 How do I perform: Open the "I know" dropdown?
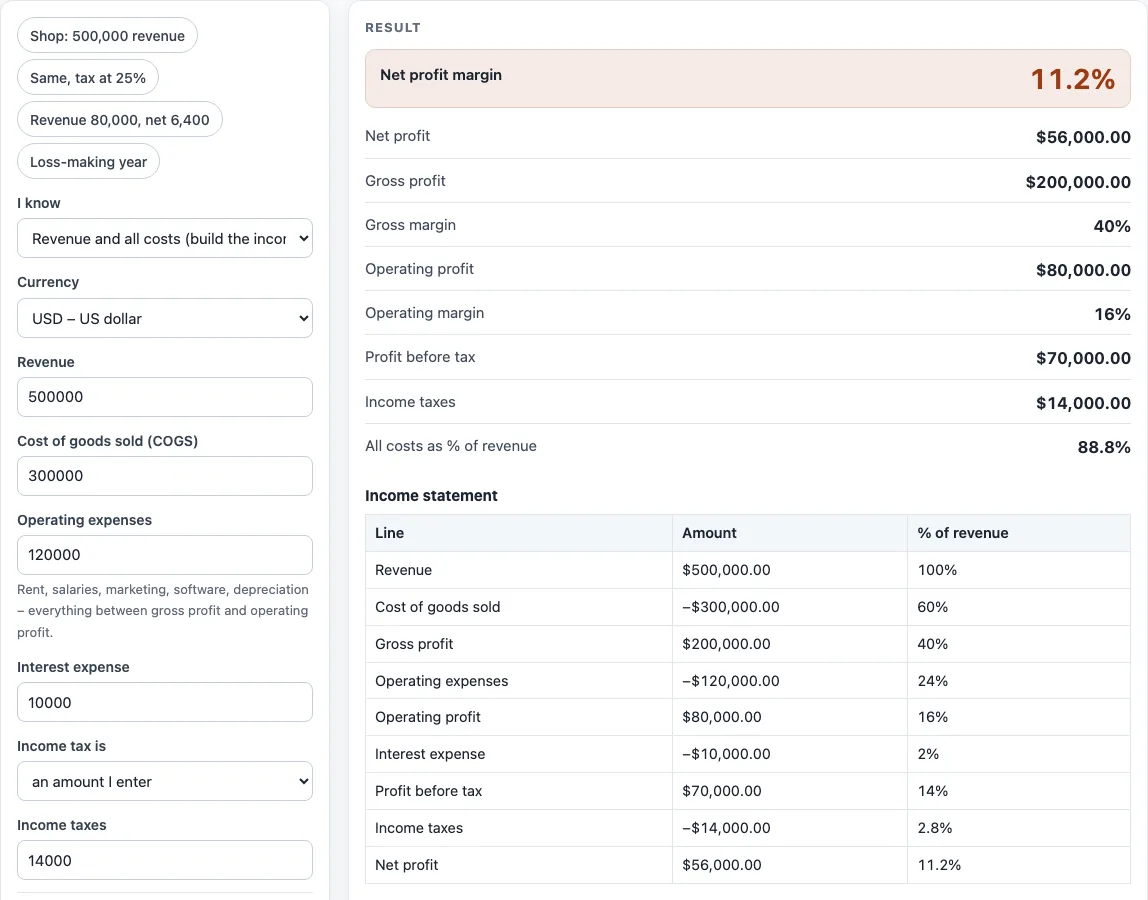[x=165, y=238]
